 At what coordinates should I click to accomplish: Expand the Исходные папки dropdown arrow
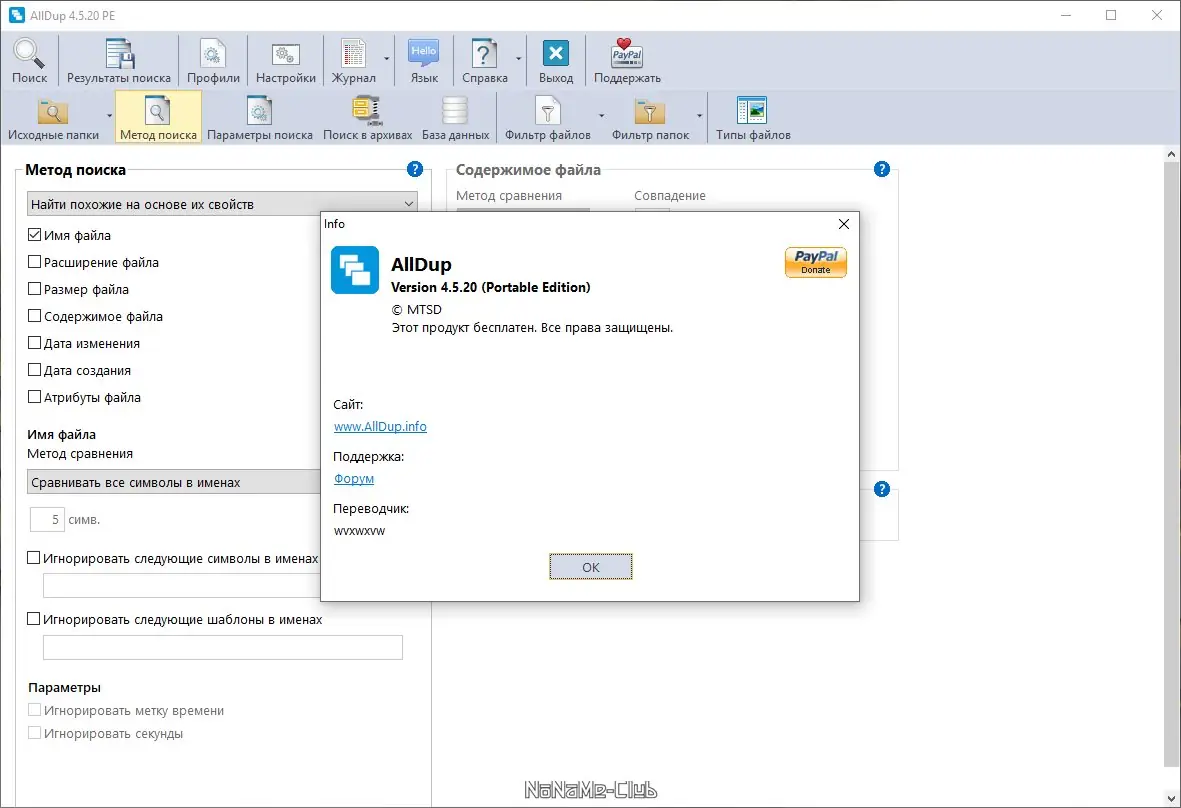click(x=109, y=116)
